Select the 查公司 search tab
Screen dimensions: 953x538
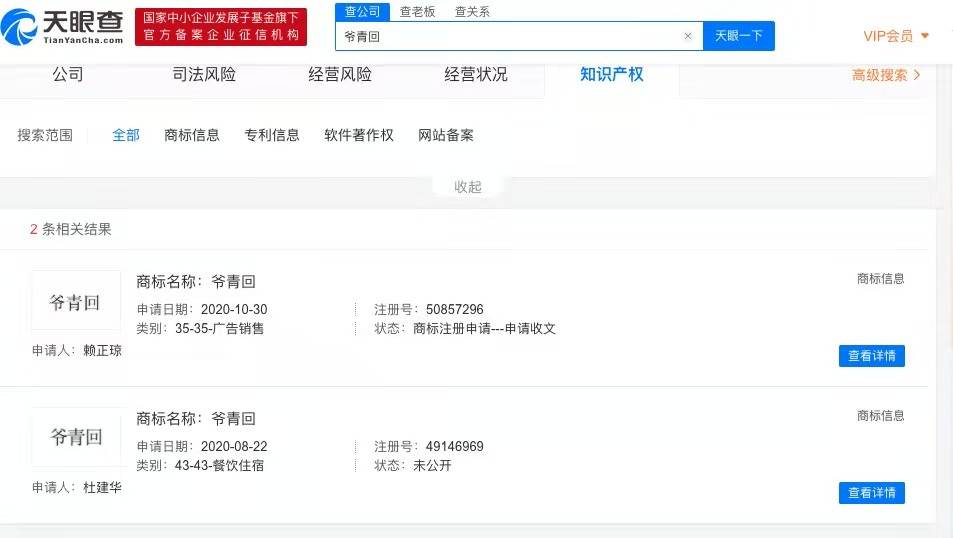tap(362, 12)
